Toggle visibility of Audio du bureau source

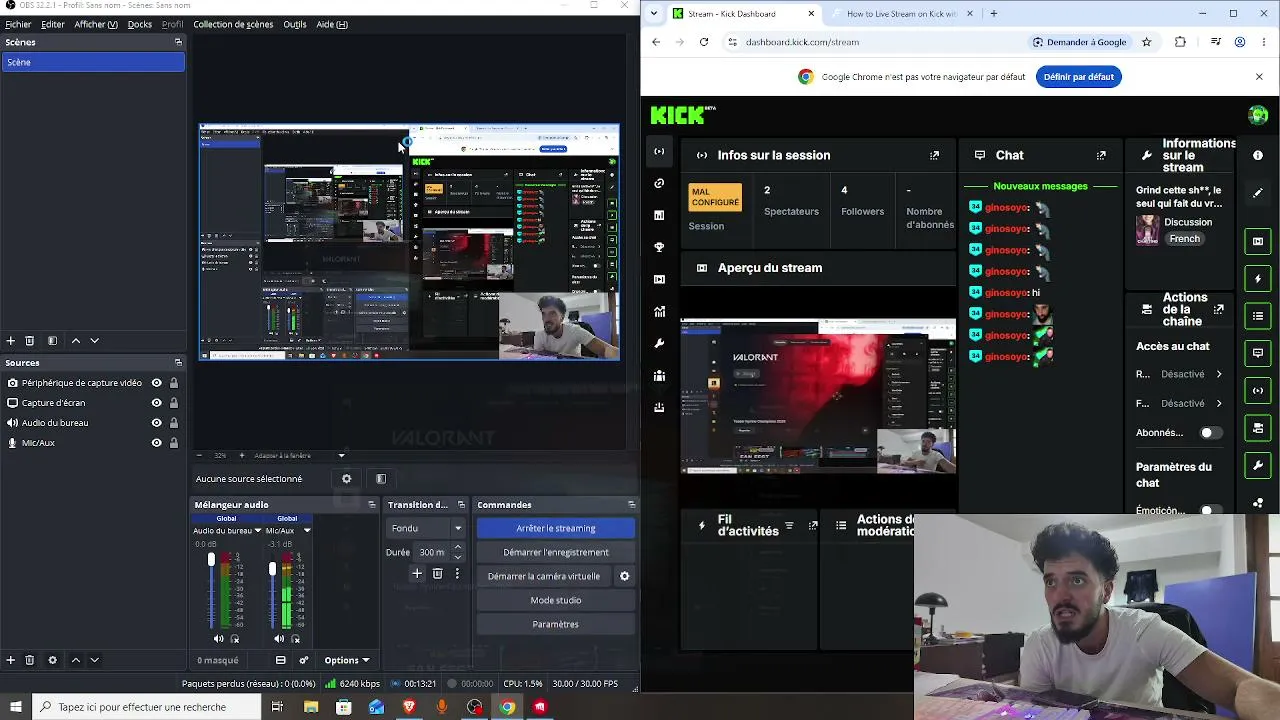point(156,423)
